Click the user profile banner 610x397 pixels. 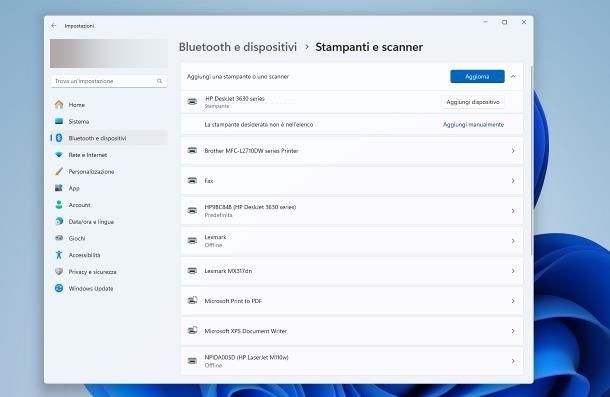109,53
